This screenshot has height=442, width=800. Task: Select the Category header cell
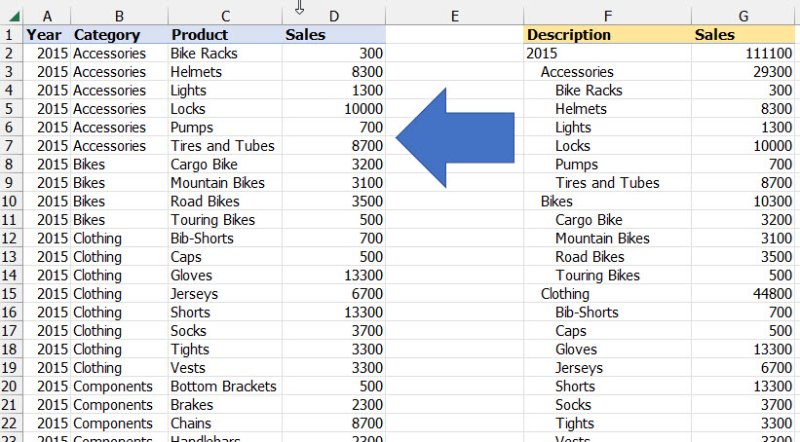pyautogui.click(x=107, y=34)
